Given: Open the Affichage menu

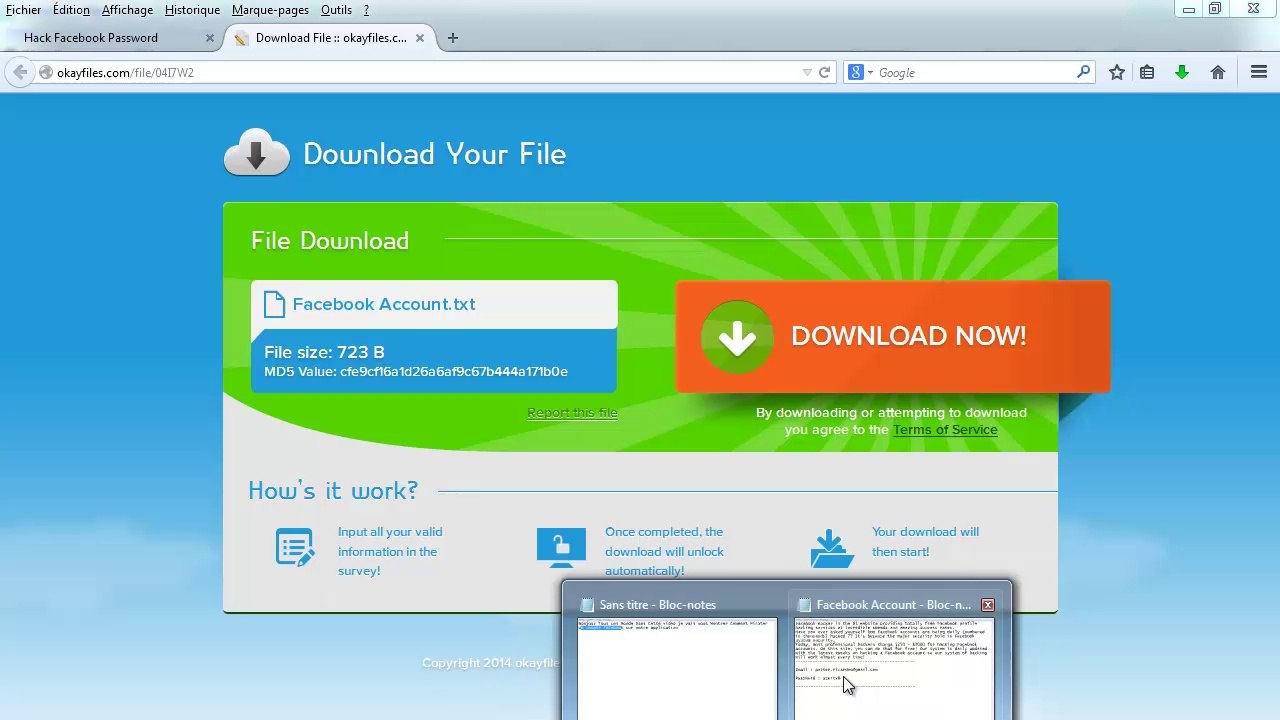Looking at the screenshot, I should pos(127,10).
